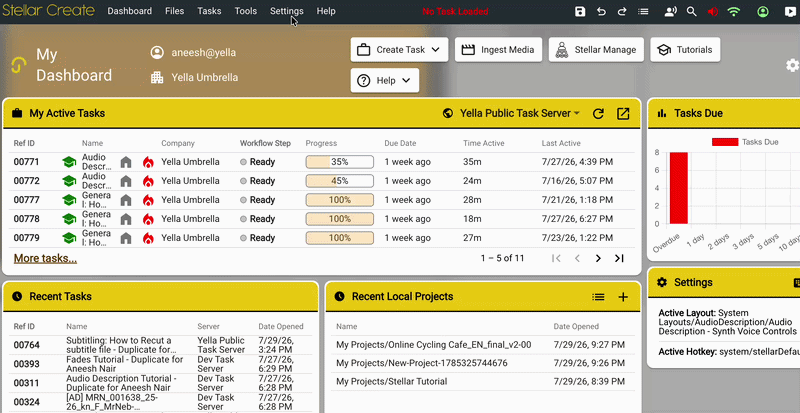Open the search magnifier icon
The height and width of the screenshot is (413, 800).
(691, 11)
